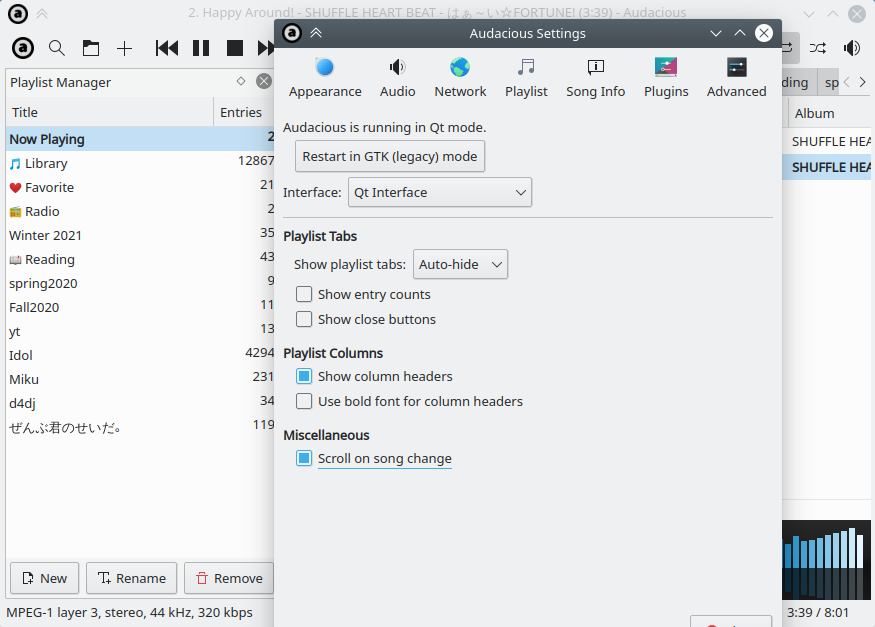Open the search tool magnifier icon

(57, 48)
